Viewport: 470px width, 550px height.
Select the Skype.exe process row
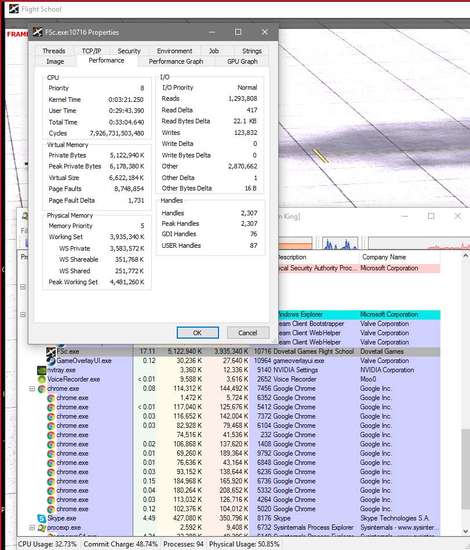[239, 518]
